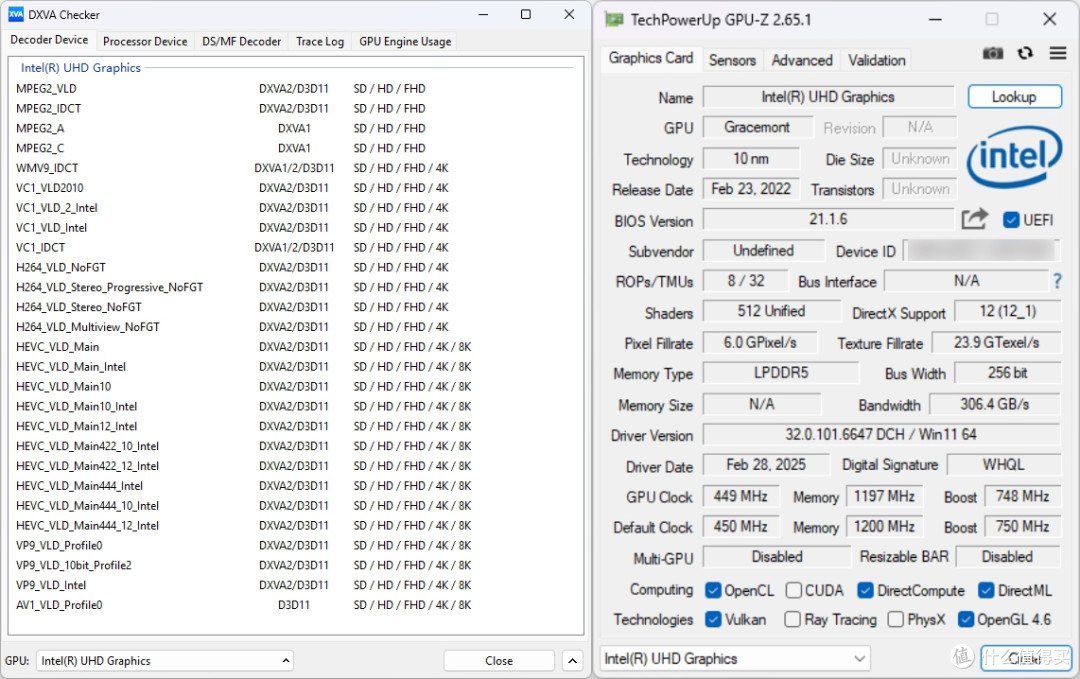Open the GPU-Z hamburger menu
This screenshot has height=679, width=1080.
[x=1058, y=53]
